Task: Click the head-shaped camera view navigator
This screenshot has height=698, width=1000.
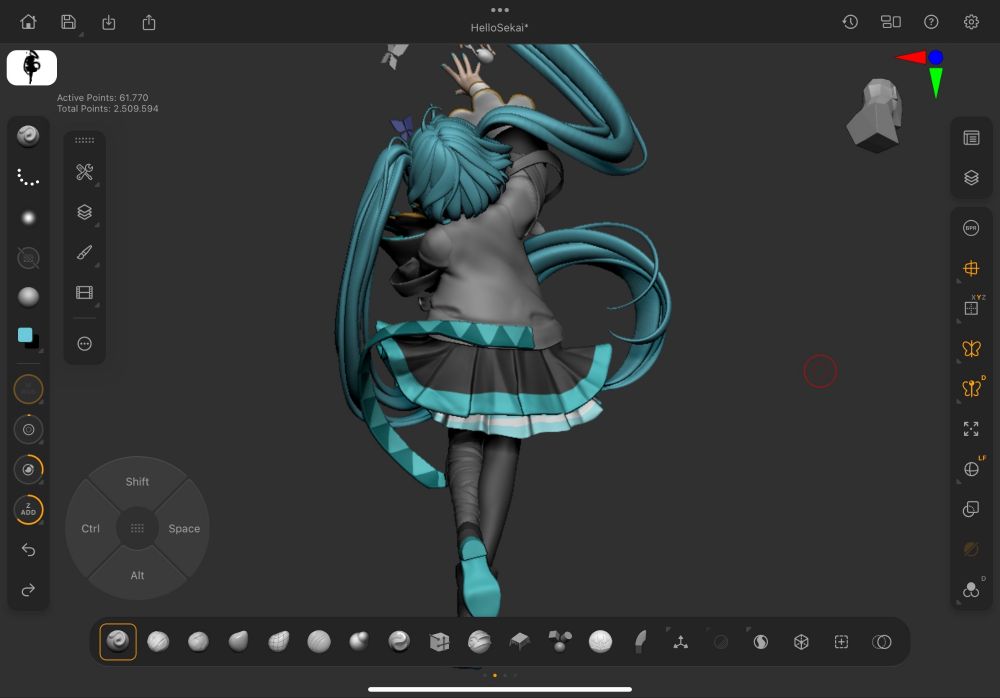Action: pos(876,115)
